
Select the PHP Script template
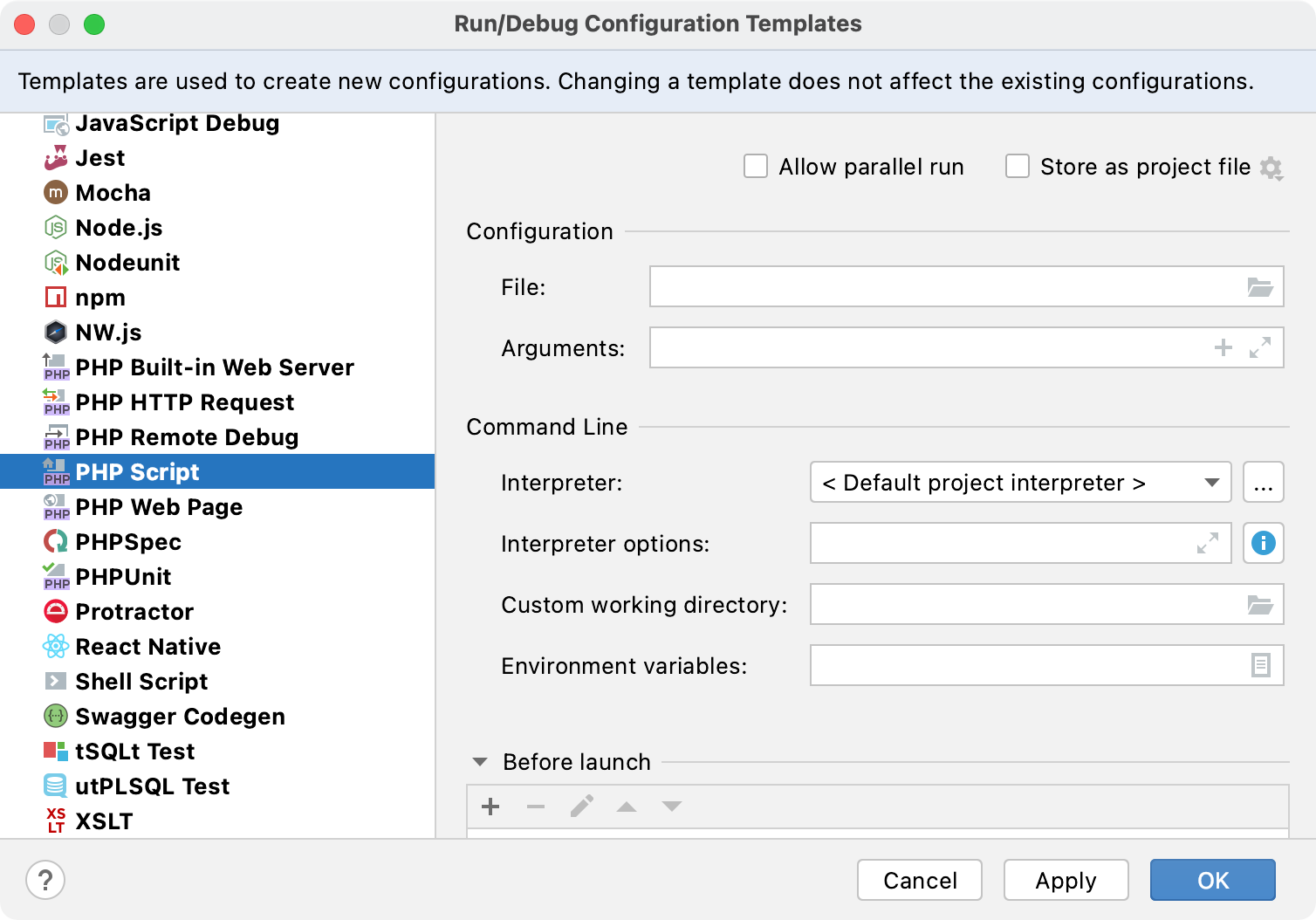(x=217, y=472)
